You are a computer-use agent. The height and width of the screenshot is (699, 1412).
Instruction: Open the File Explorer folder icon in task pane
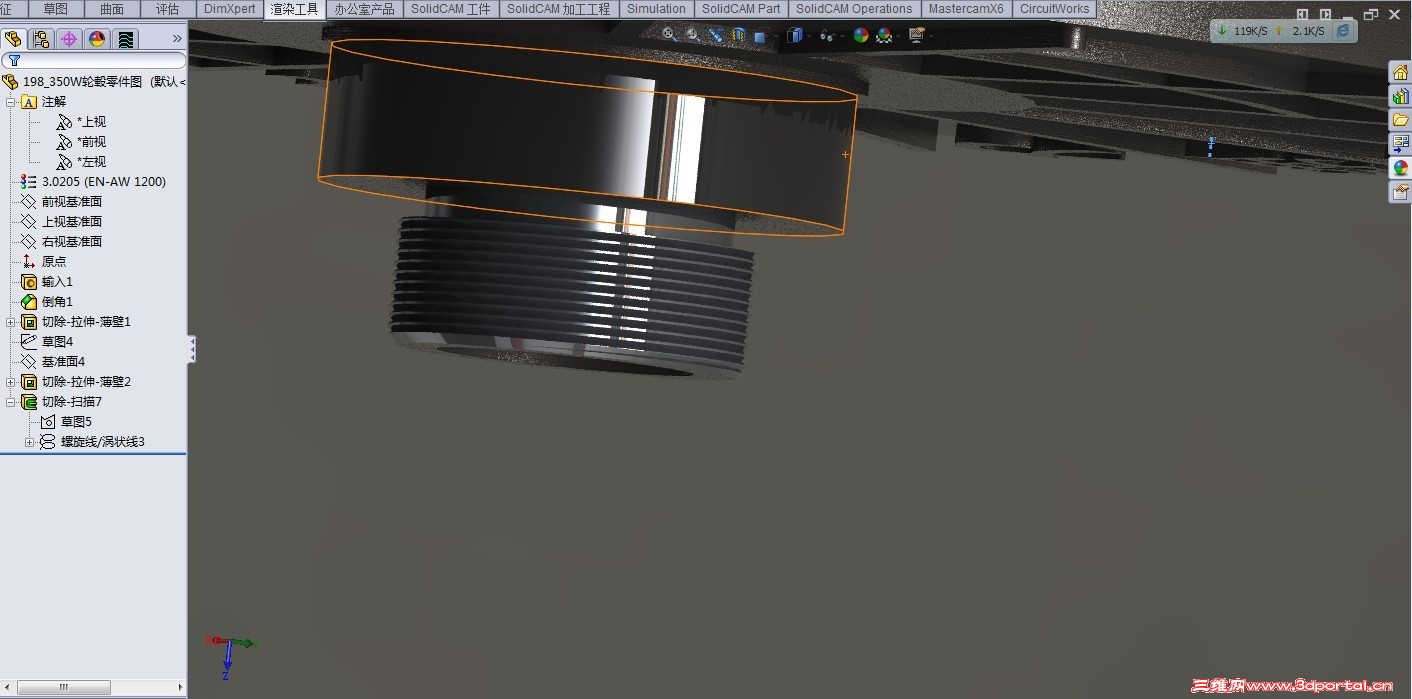click(x=1400, y=120)
